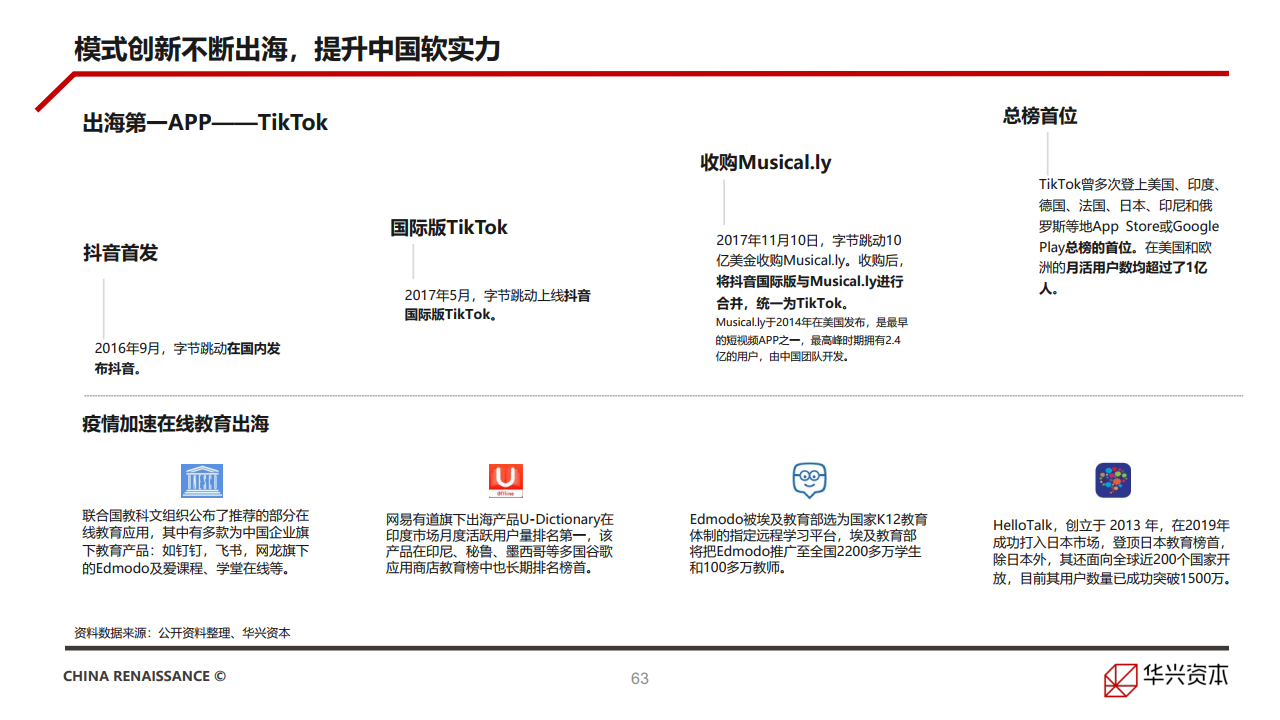Click the 华兴资本 red cube logo
This screenshot has width=1280, height=720.
[1121, 679]
